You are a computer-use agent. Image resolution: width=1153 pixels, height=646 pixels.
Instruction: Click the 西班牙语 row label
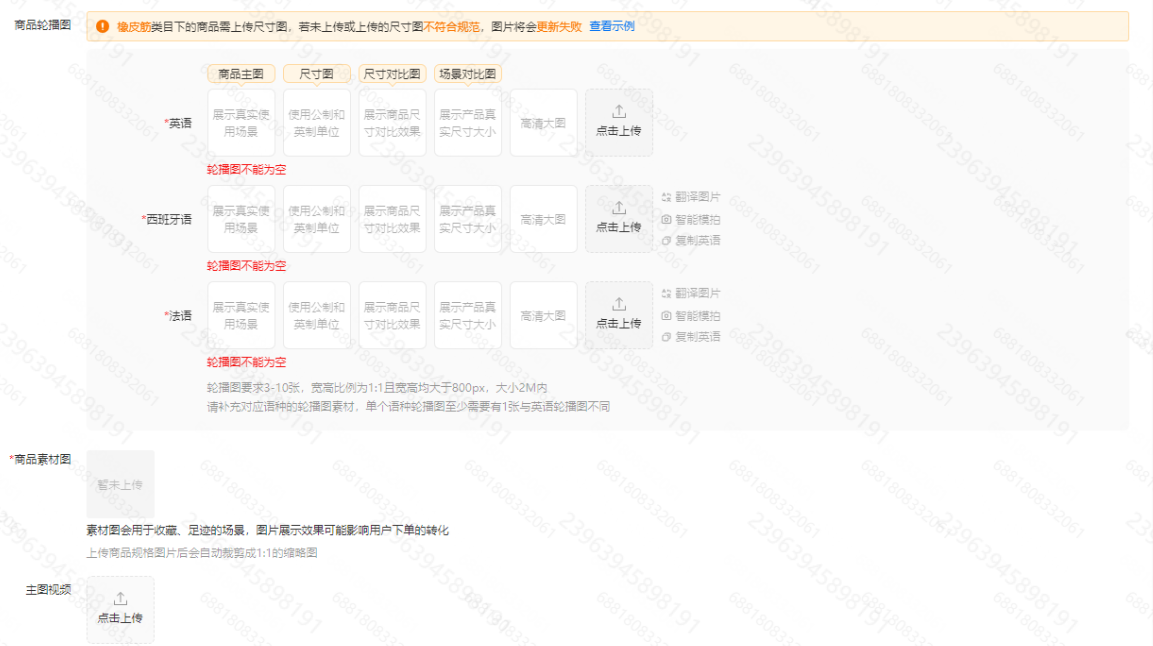[167, 220]
